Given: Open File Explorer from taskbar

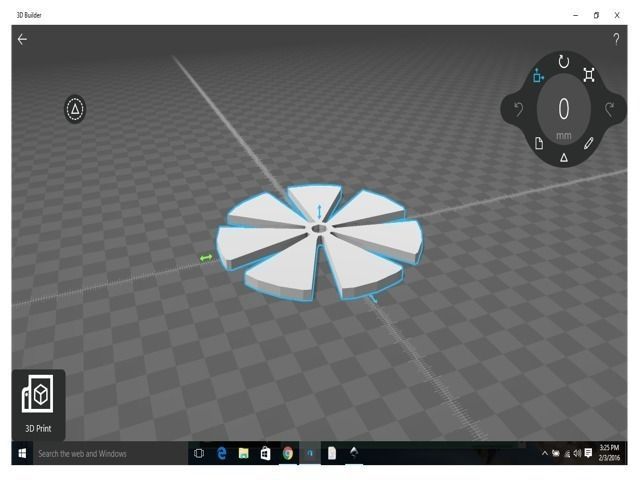Looking at the screenshot, I should coord(244,453).
